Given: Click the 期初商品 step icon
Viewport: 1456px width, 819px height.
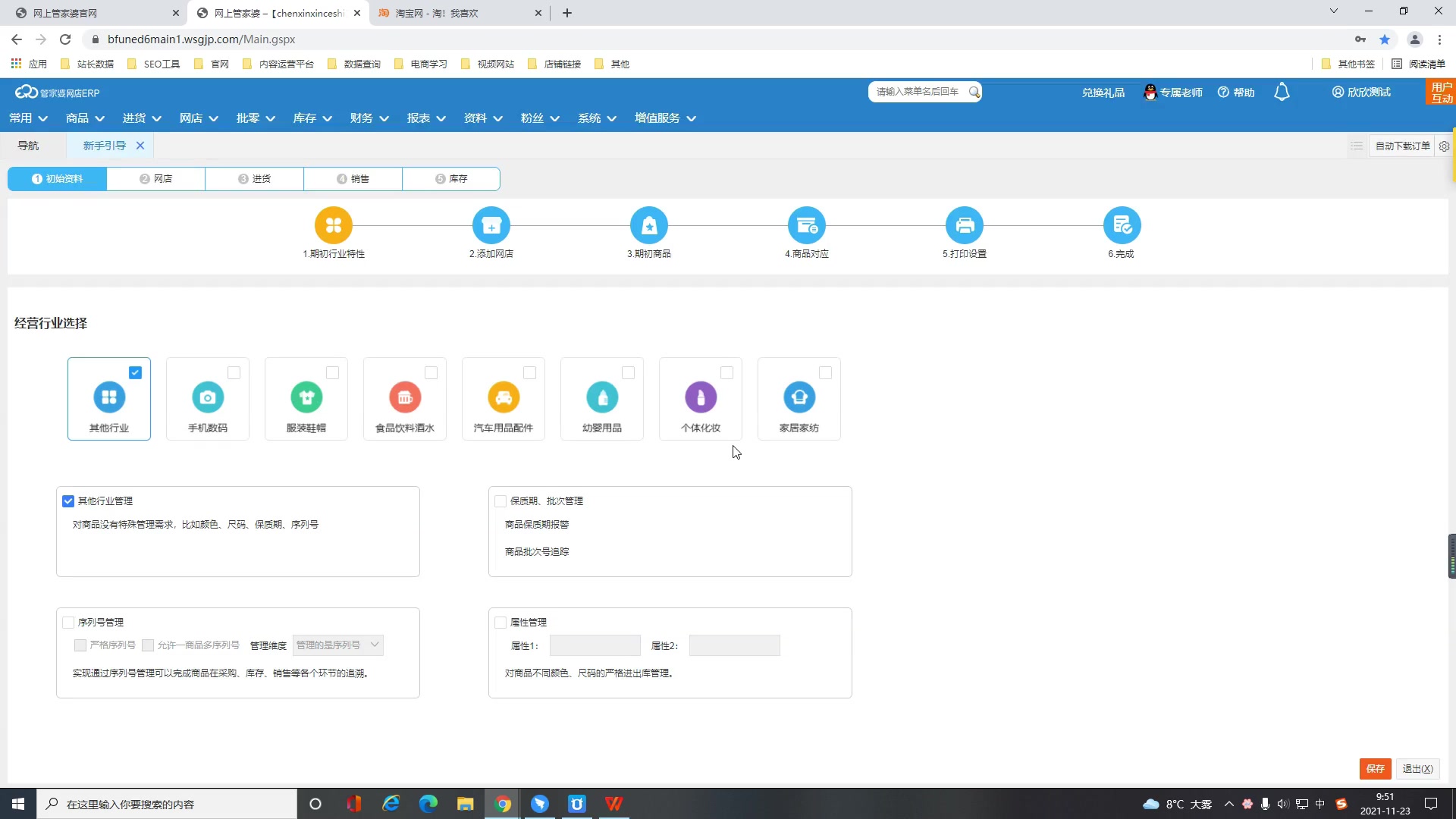Looking at the screenshot, I should click(649, 225).
